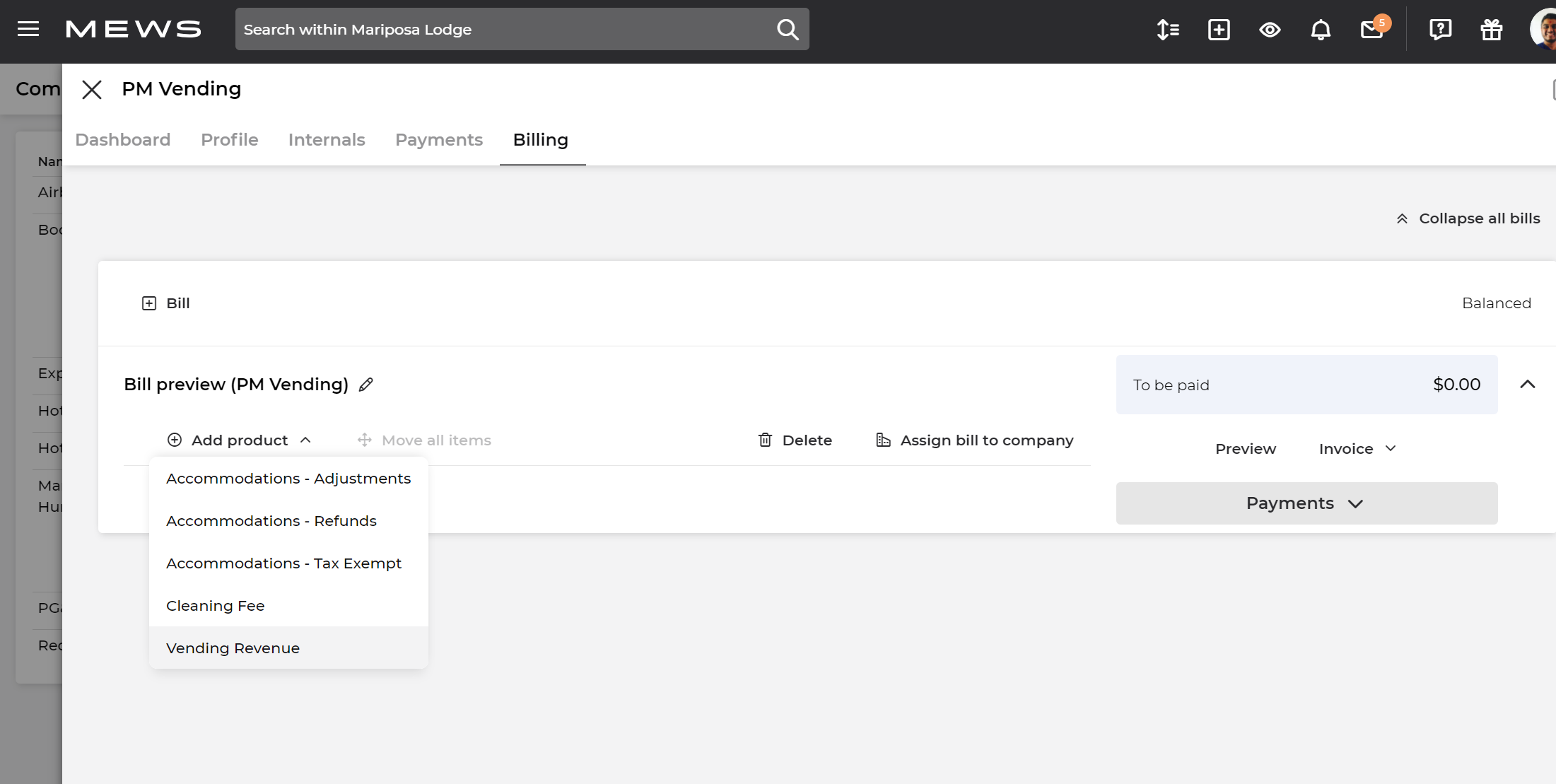This screenshot has width=1556, height=784.
Task: Click the eye icon in top bar
Action: [1270, 30]
